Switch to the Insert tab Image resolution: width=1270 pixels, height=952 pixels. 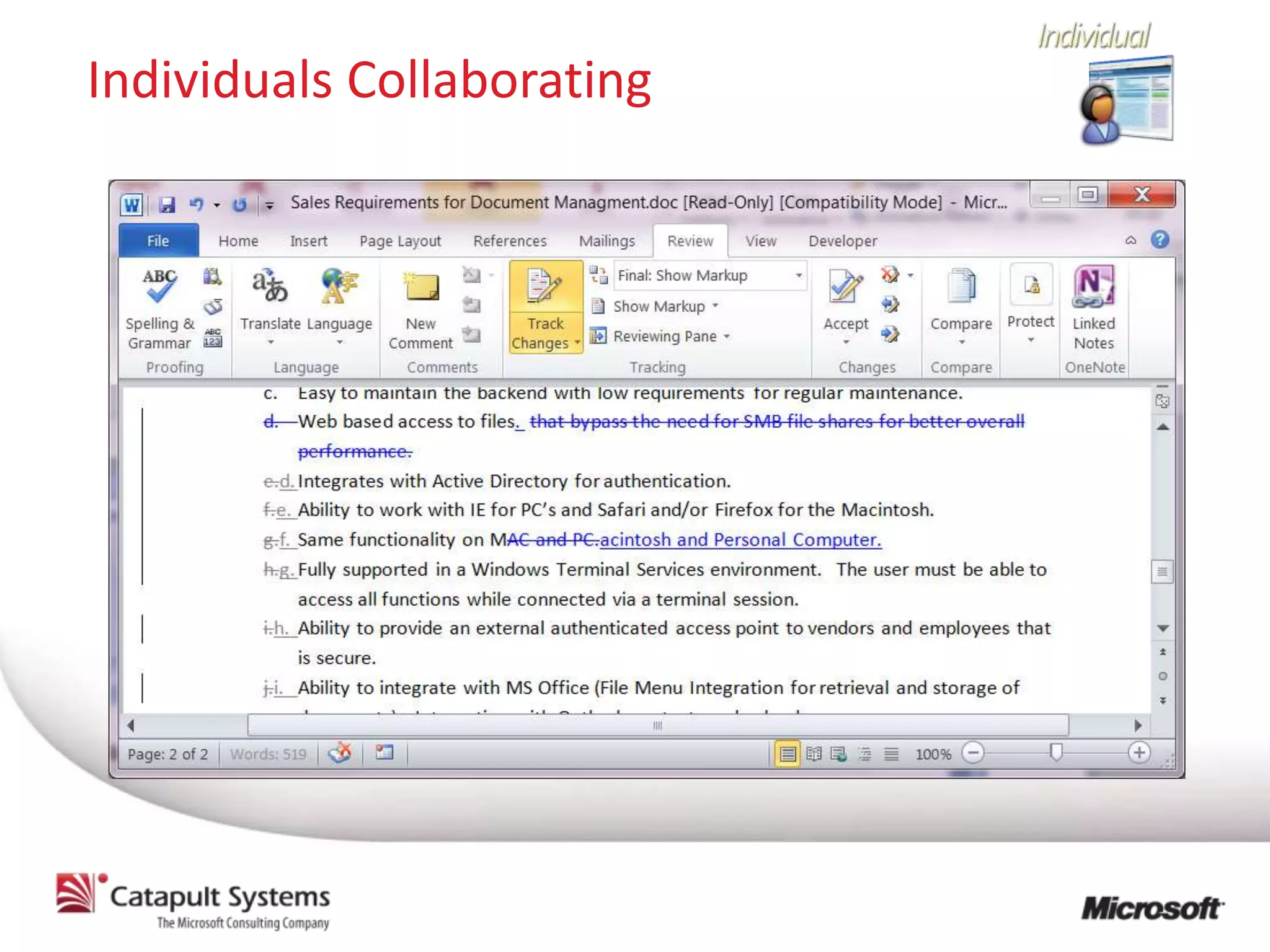pyautogui.click(x=308, y=240)
